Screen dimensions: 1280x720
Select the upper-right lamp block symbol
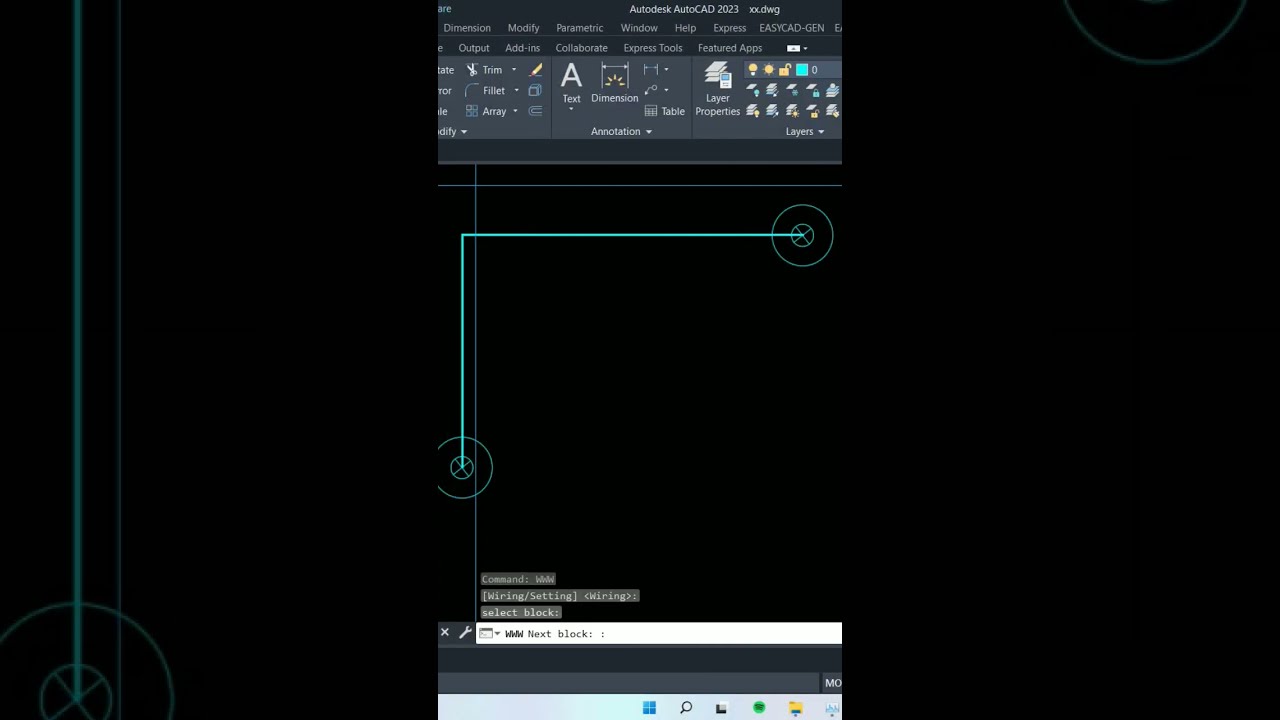(802, 235)
